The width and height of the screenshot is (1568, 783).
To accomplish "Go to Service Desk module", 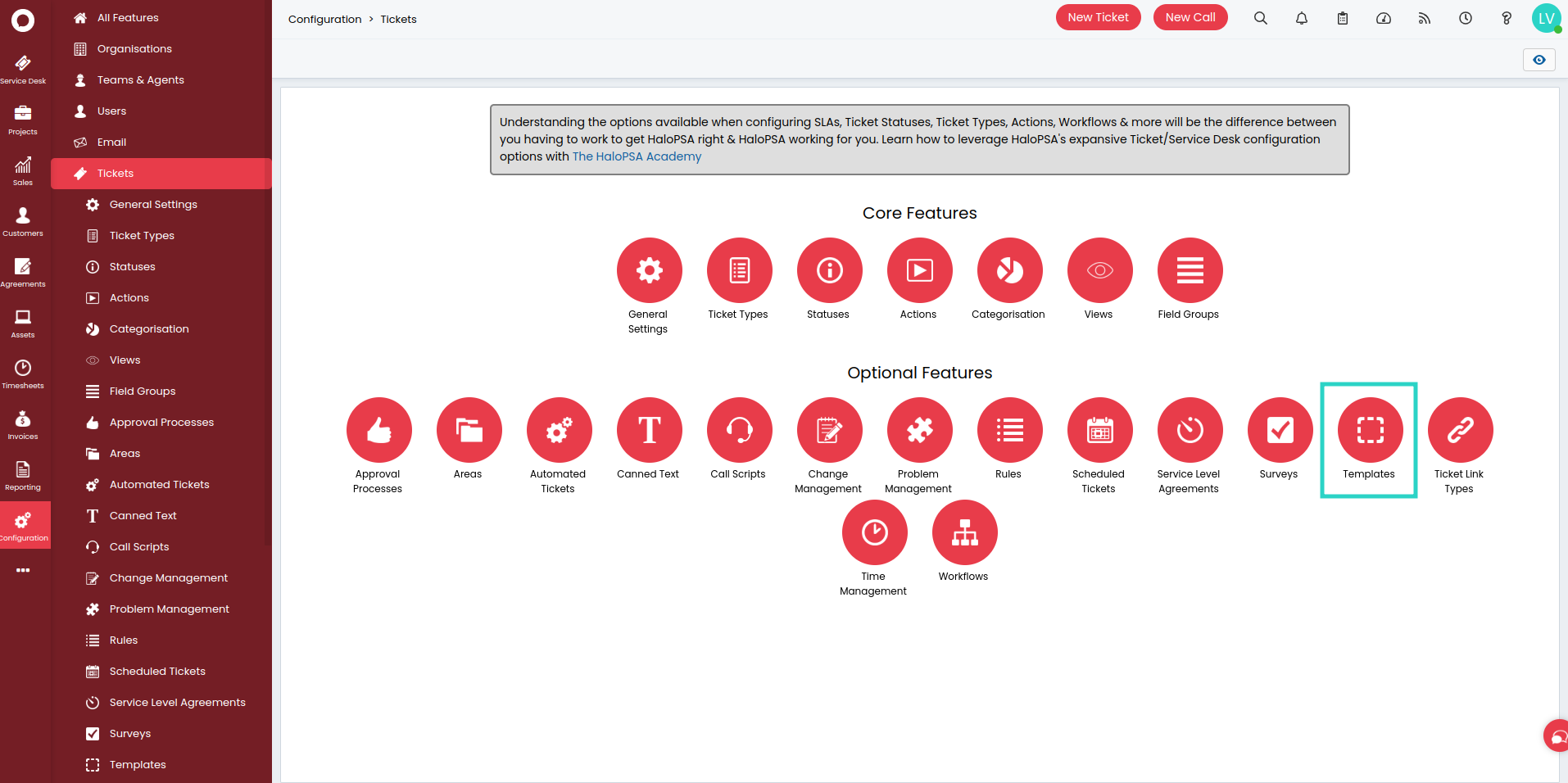I will click(x=23, y=69).
